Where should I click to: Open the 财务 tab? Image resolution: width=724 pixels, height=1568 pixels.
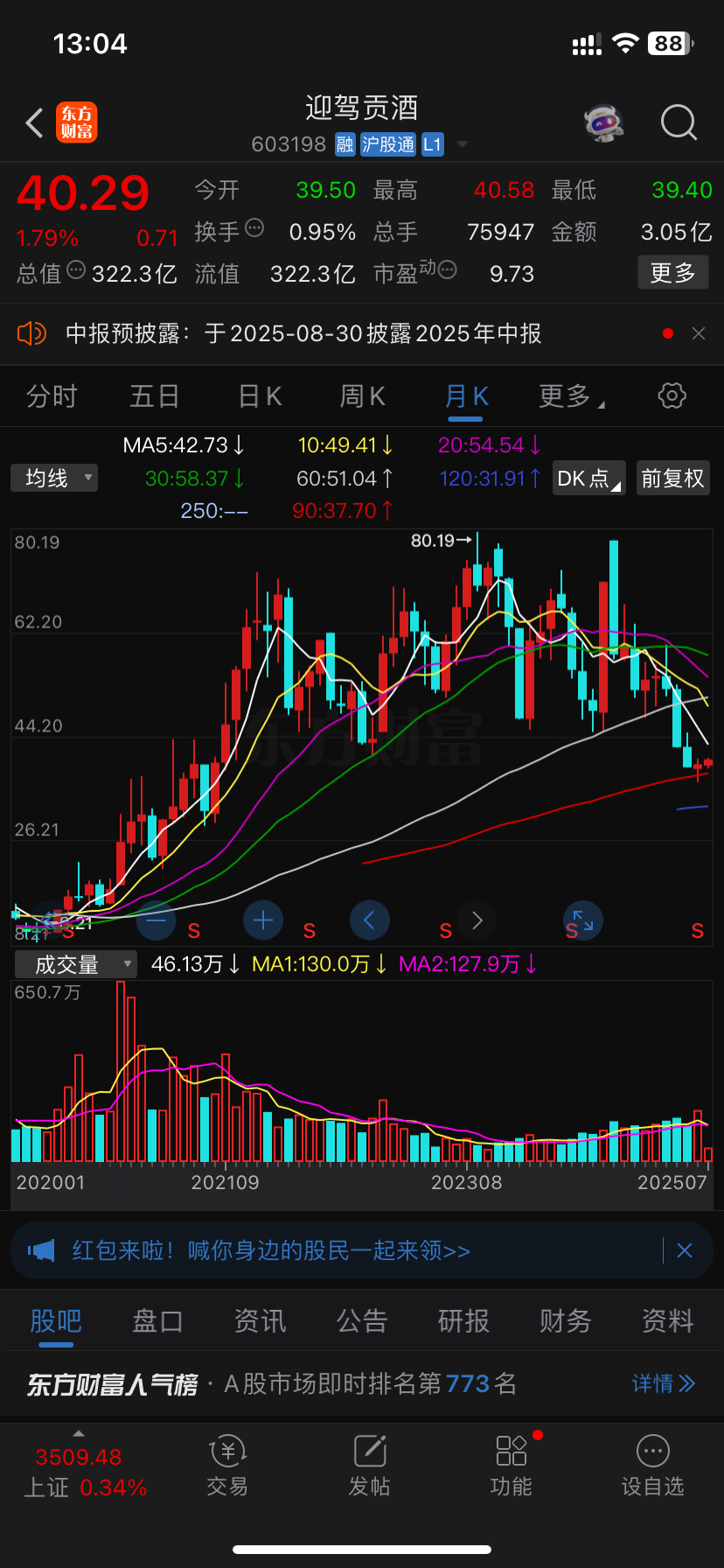click(x=566, y=1320)
